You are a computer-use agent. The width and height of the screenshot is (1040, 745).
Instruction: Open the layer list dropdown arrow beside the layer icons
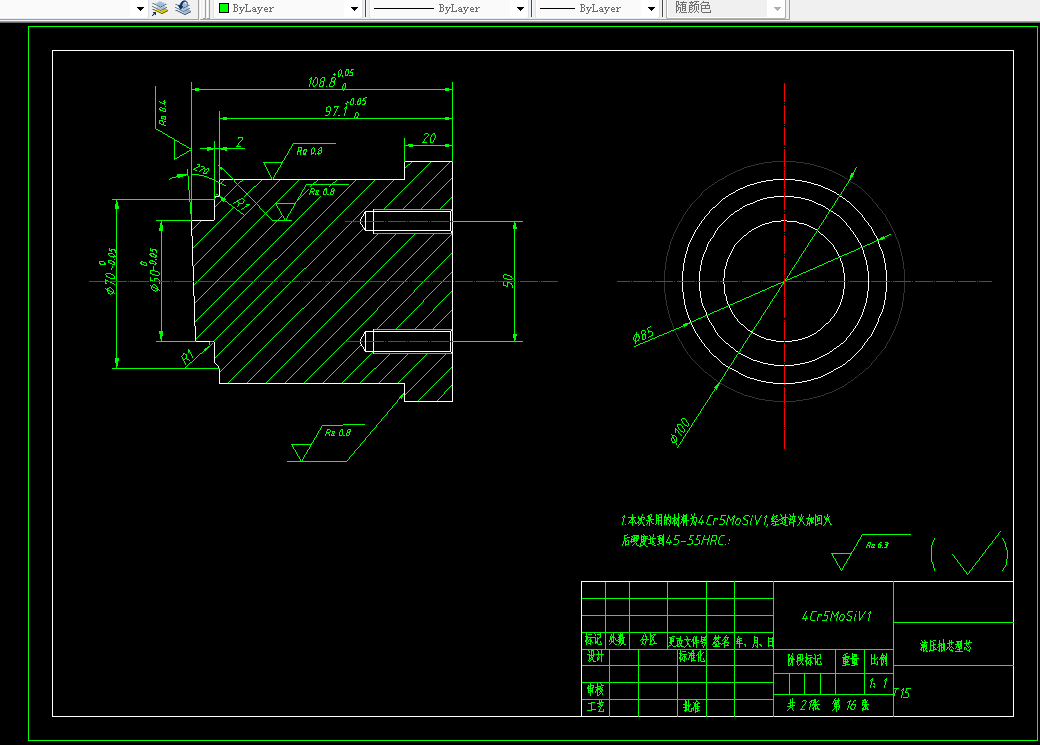point(140,9)
